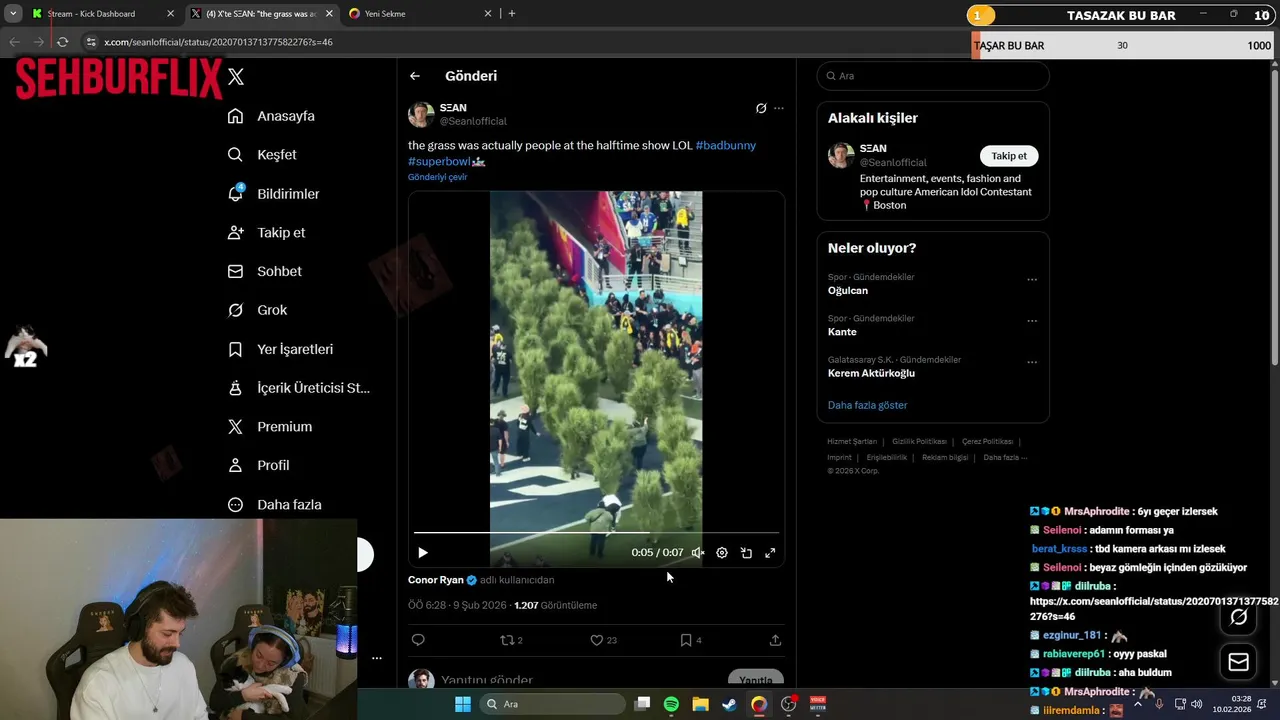This screenshot has width=1280, height=720.
Task: Reload the page
Action: click(62, 42)
